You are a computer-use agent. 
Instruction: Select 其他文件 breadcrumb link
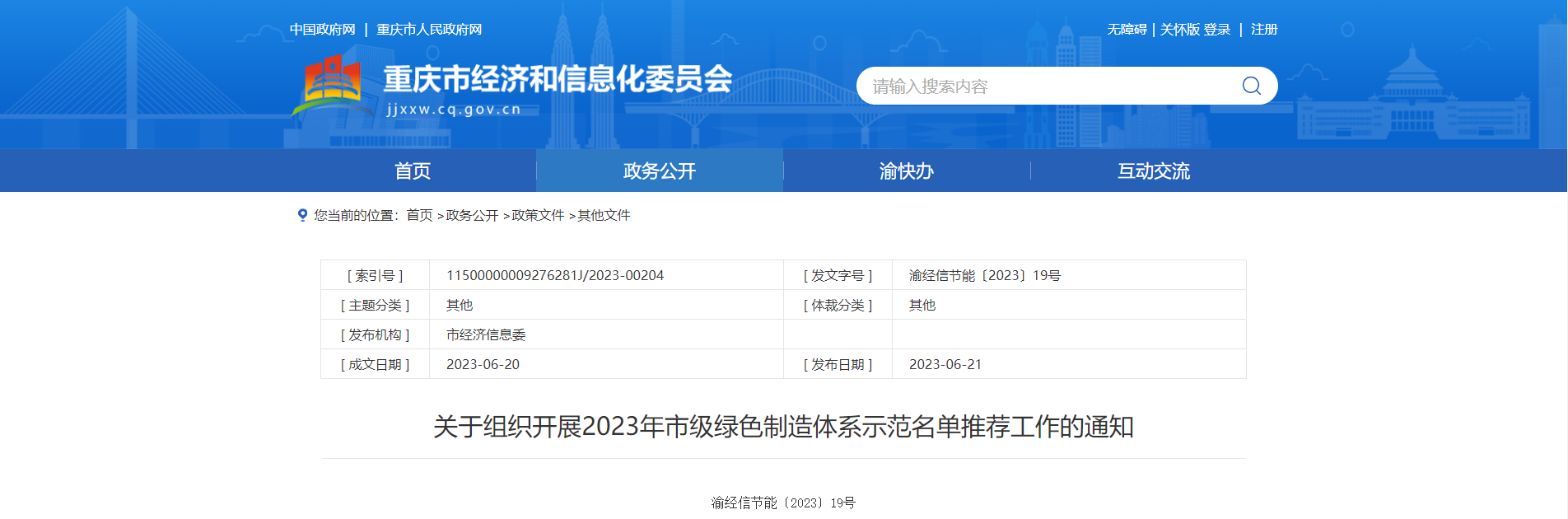(604, 215)
